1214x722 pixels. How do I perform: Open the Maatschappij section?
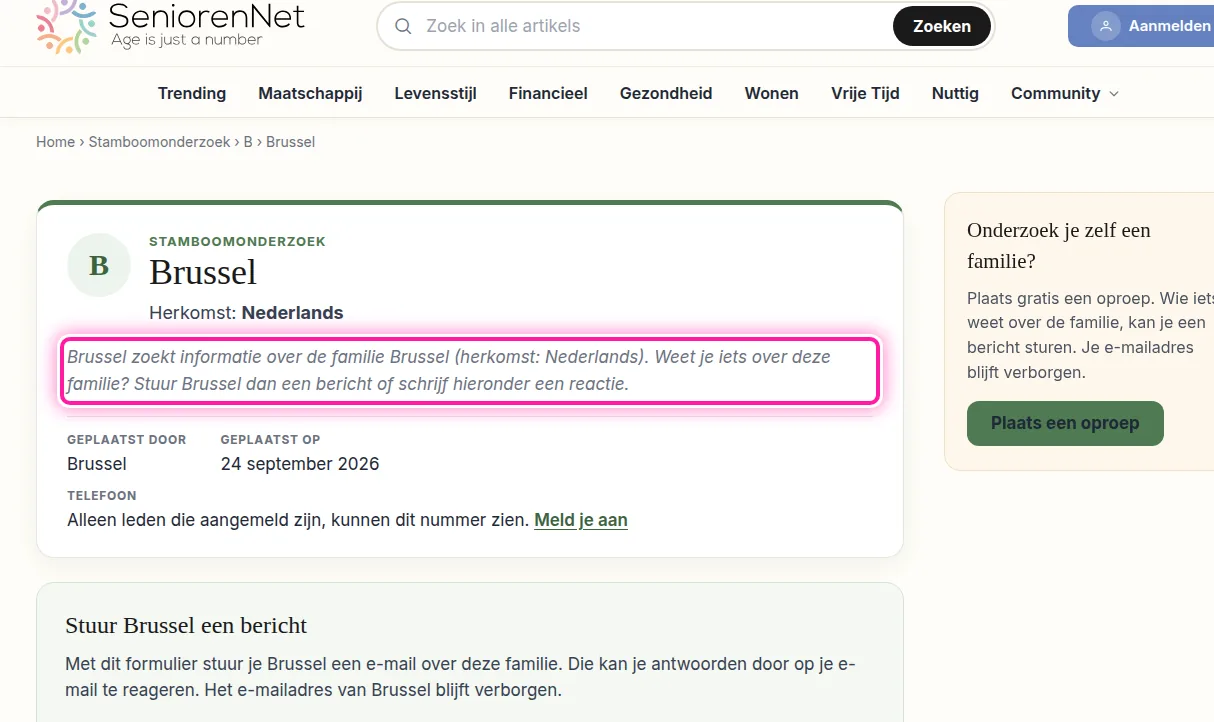pos(310,93)
